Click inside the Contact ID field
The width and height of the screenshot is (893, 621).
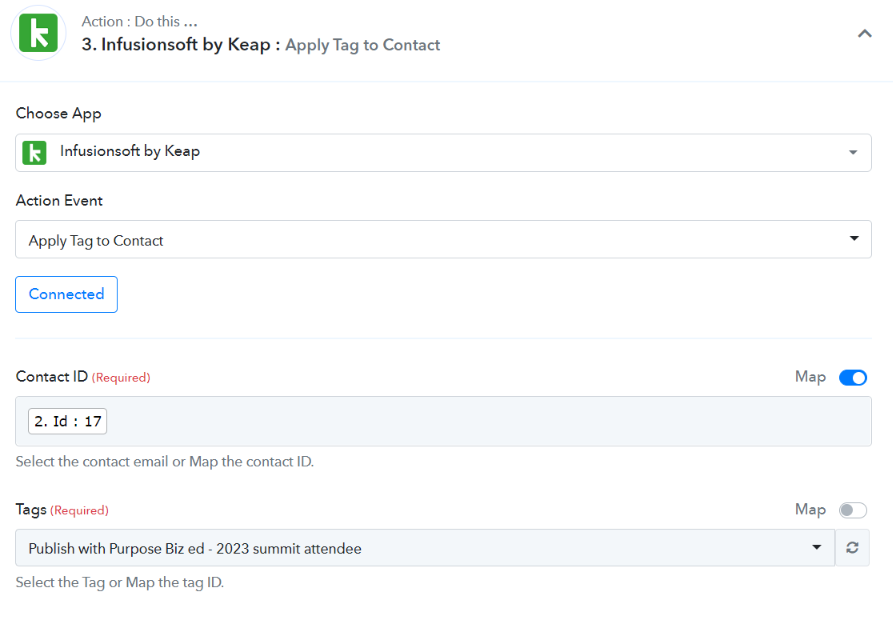click(x=443, y=422)
